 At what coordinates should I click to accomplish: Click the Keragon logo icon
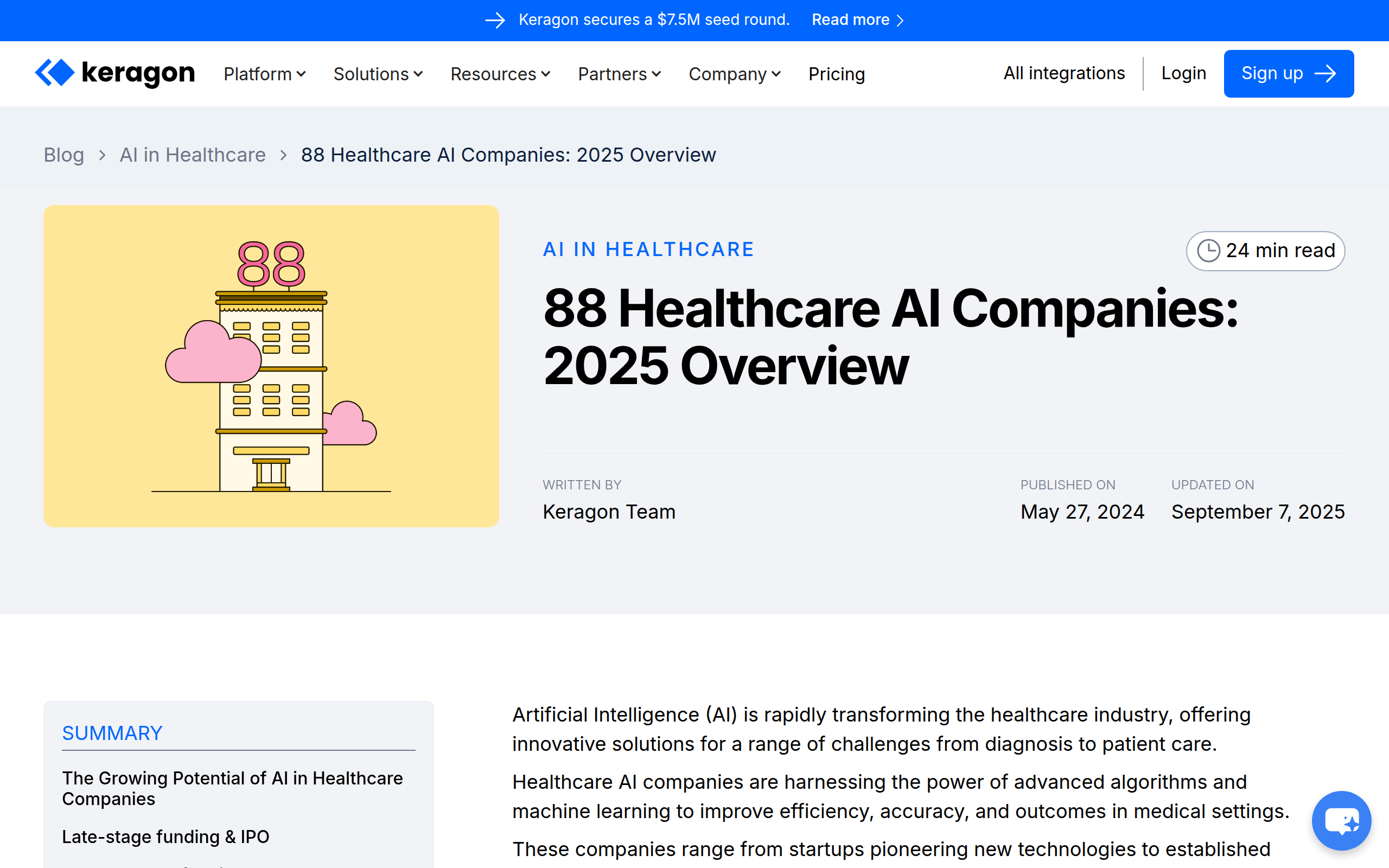[x=55, y=73]
